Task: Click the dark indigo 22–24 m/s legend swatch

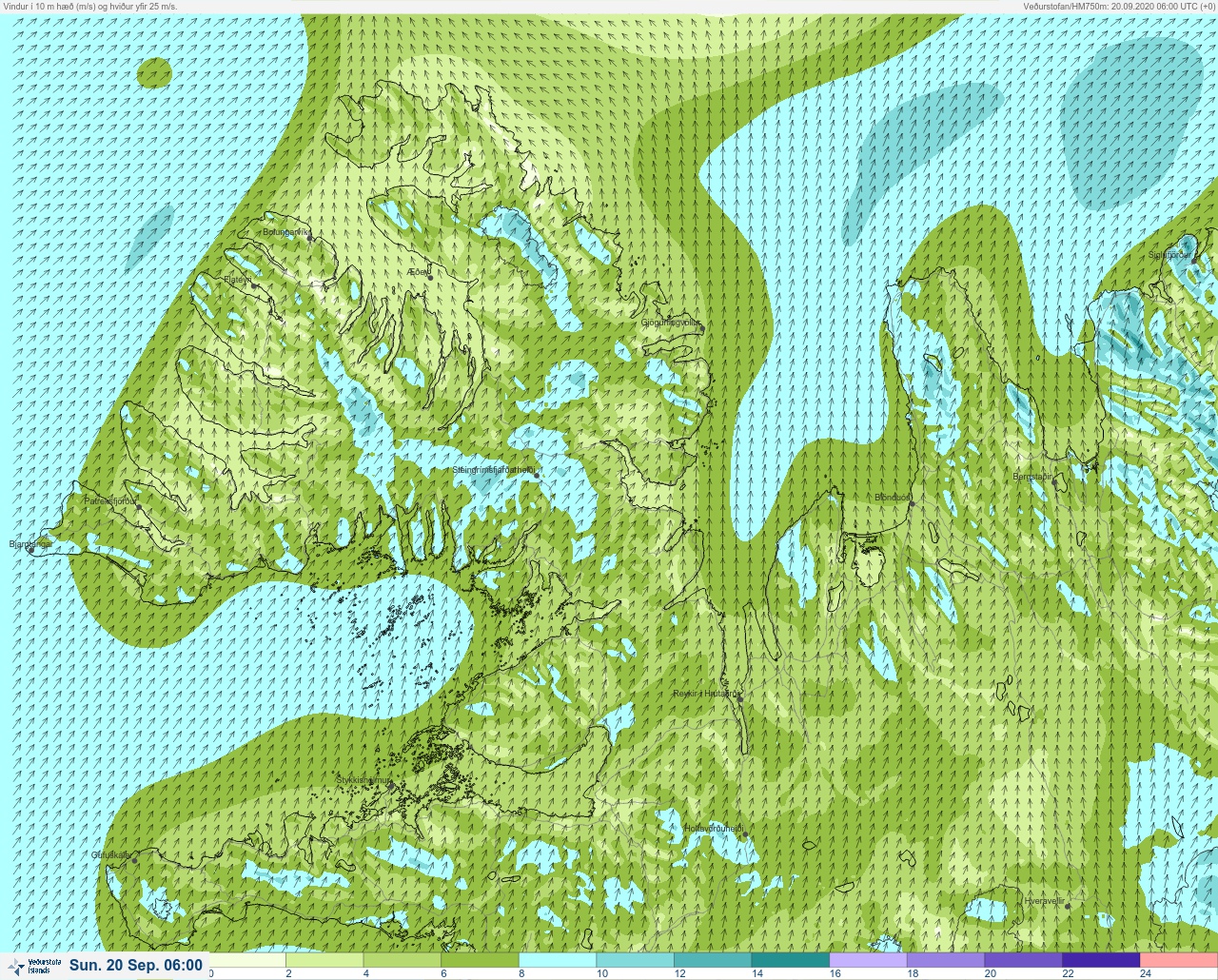Action: tap(1101, 960)
